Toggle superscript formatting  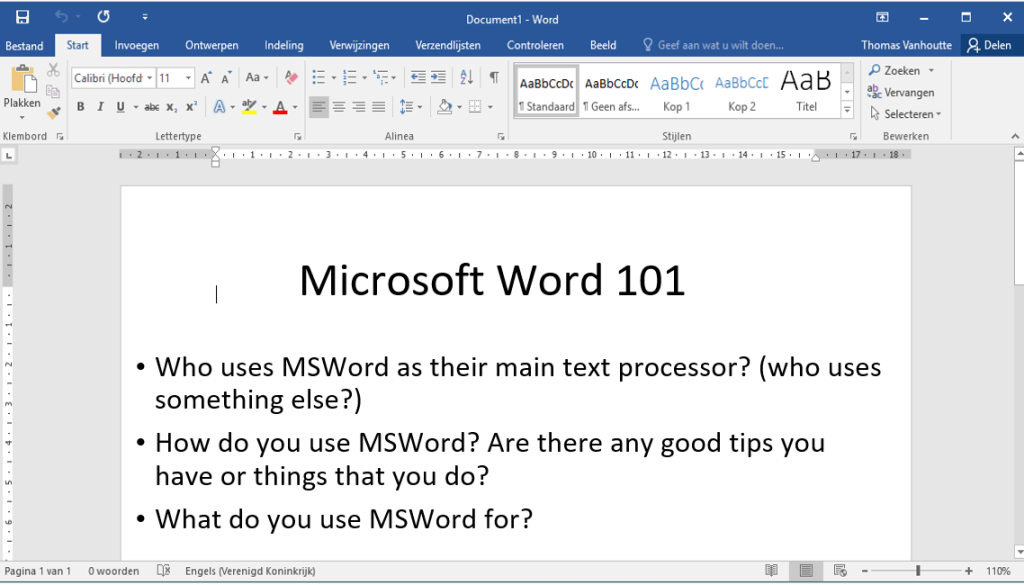[x=191, y=106]
